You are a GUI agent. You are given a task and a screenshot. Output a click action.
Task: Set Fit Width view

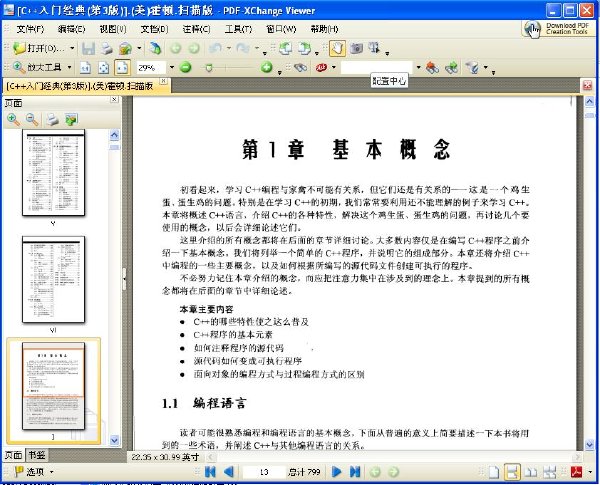[x=122, y=68]
